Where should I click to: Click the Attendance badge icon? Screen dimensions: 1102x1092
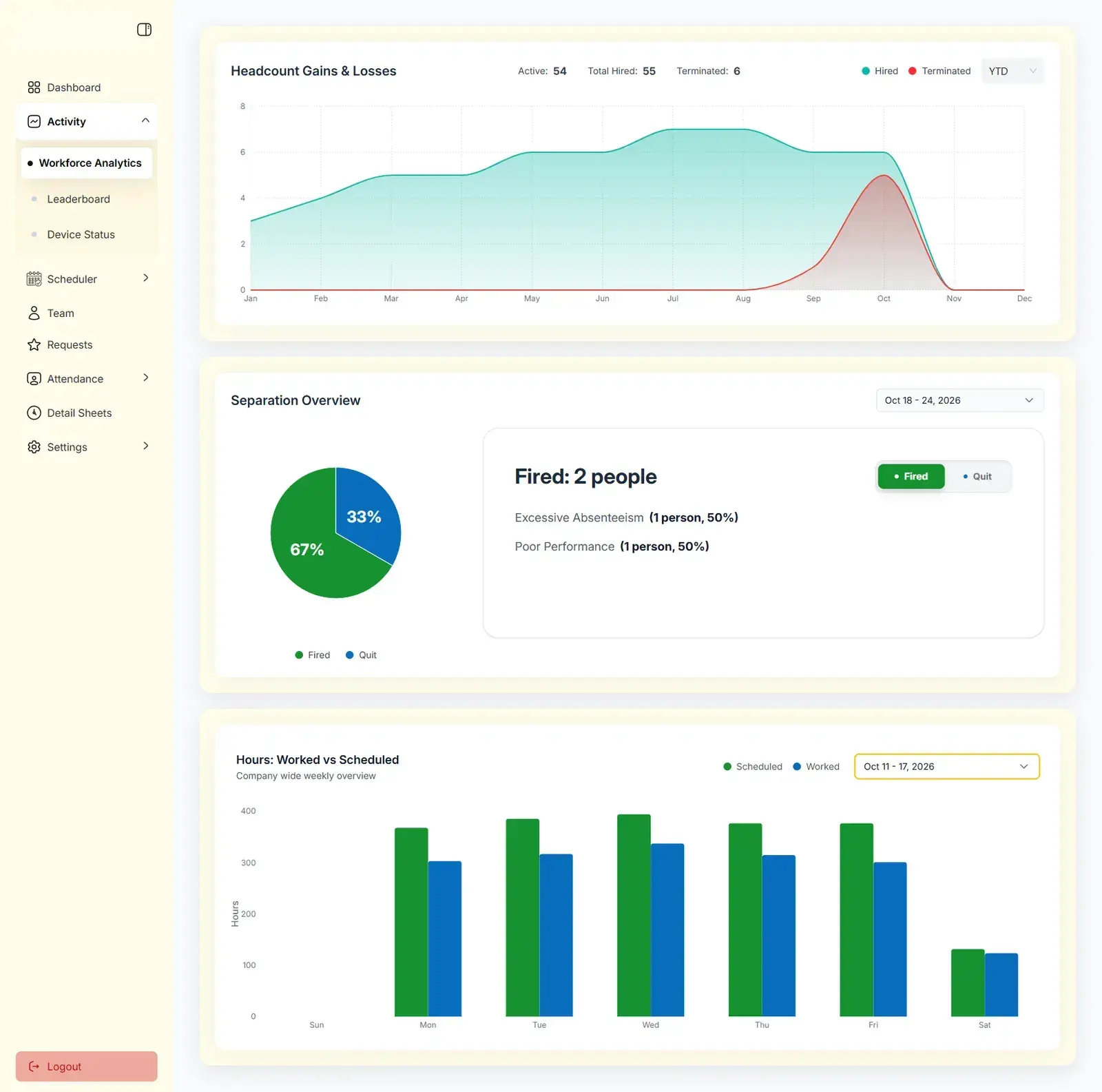tap(34, 379)
